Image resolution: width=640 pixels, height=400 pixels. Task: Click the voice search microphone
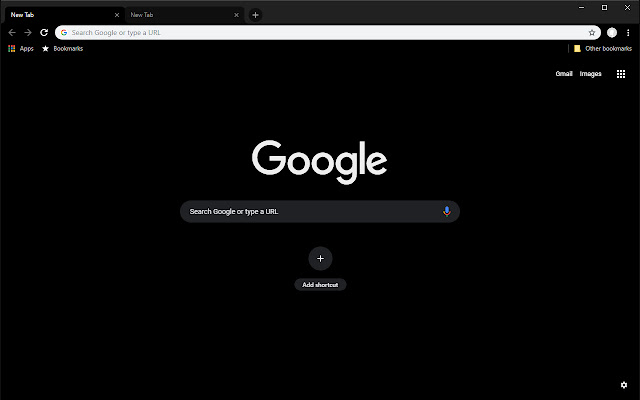tap(447, 211)
